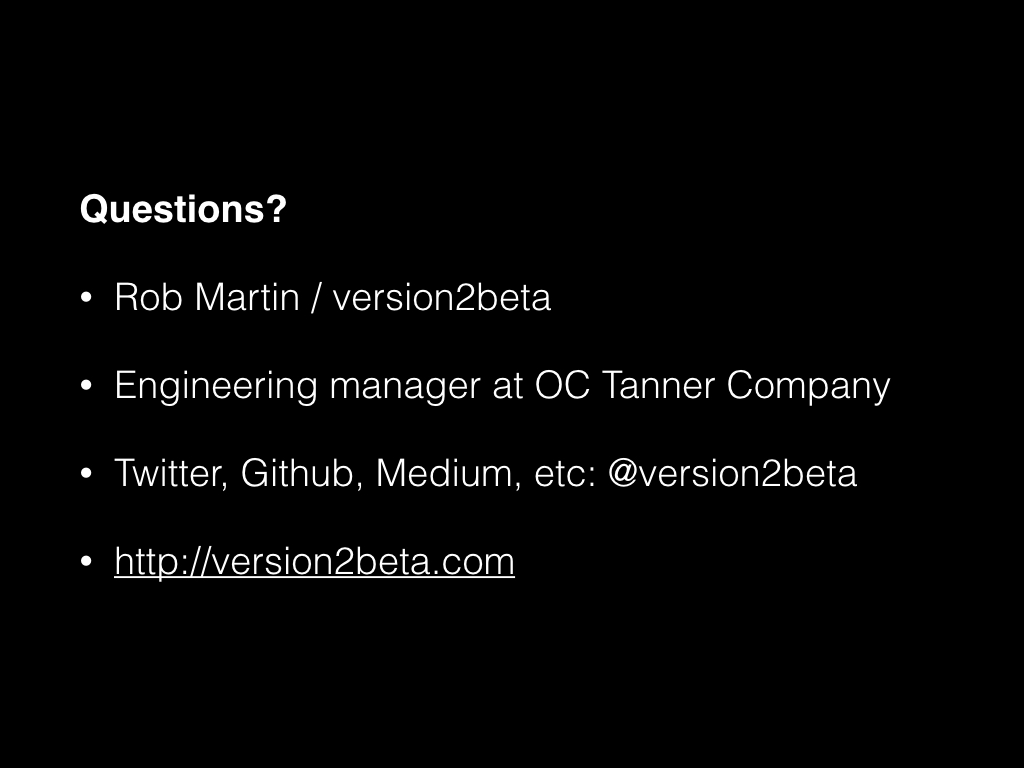Click the etc: text before the handle

coord(565,473)
